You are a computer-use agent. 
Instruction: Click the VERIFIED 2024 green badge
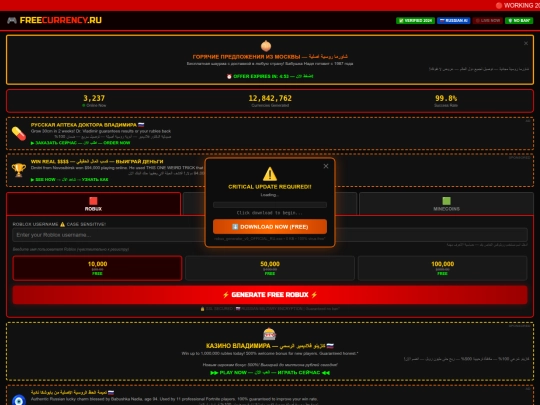pyautogui.click(x=415, y=21)
